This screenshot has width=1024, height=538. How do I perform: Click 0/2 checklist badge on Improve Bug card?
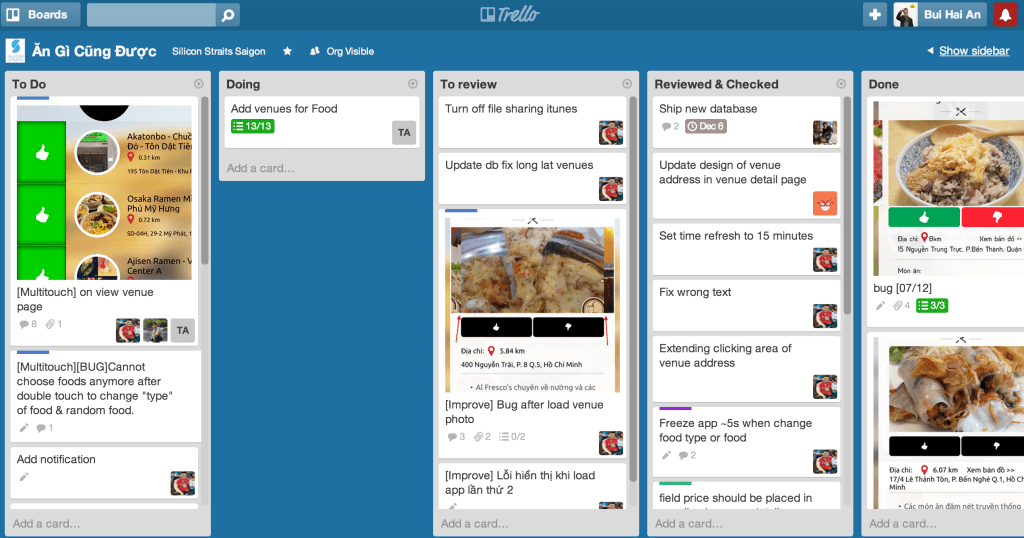coord(512,437)
